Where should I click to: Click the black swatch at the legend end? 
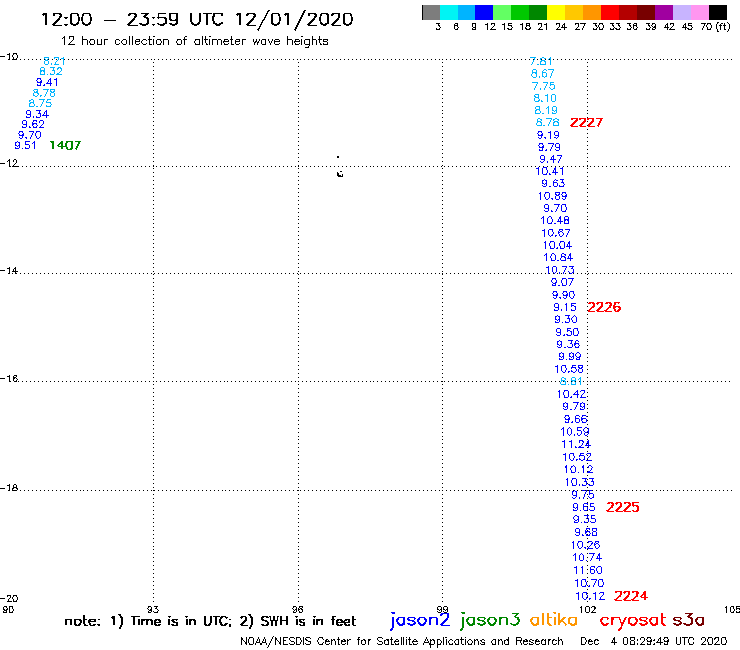point(718,12)
